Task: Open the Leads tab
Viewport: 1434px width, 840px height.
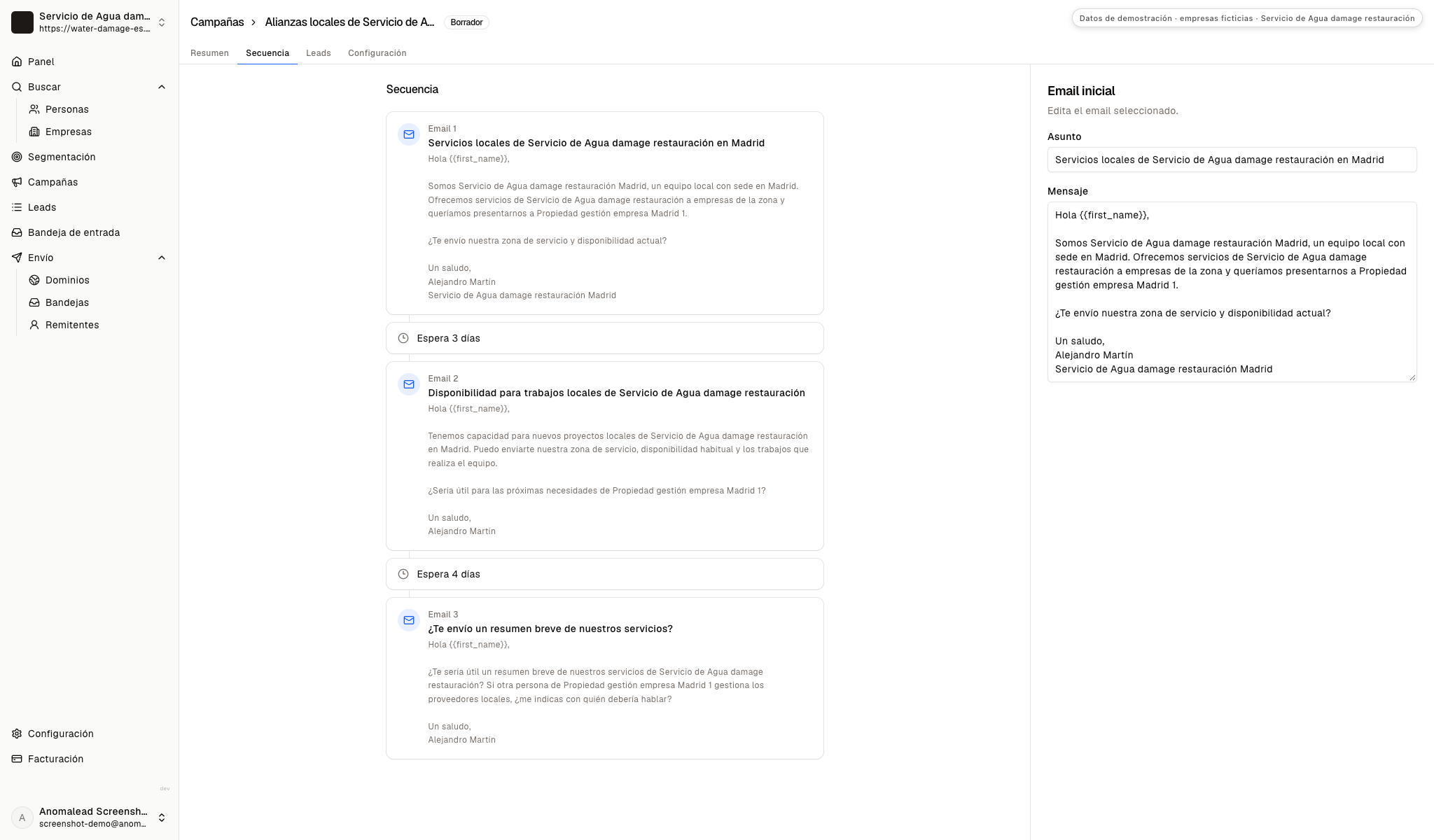Action: 319,53
